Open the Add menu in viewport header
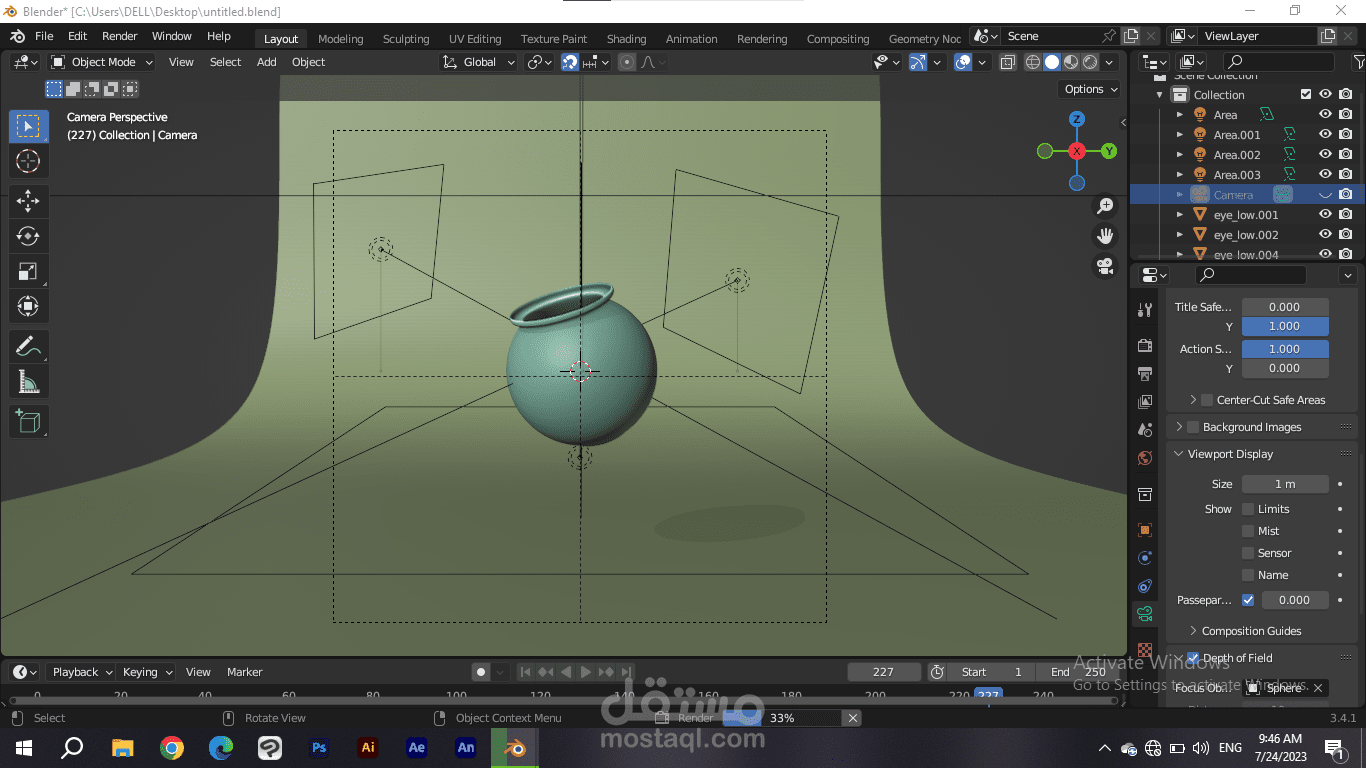The width and height of the screenshot is (1366, 768). coord(266,62)
